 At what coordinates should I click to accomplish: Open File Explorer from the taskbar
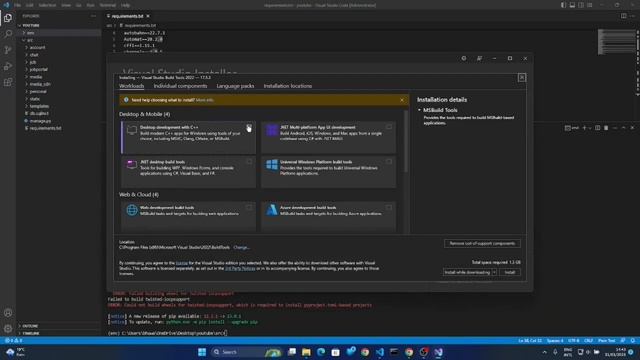click(306, 352)
